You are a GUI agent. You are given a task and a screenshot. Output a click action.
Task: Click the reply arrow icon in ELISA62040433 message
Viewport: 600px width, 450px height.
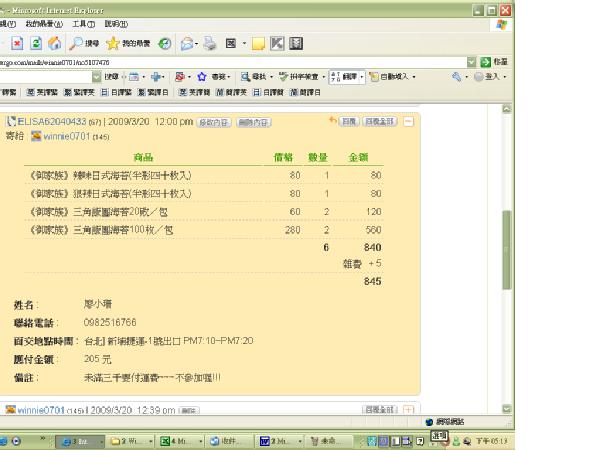333,121
